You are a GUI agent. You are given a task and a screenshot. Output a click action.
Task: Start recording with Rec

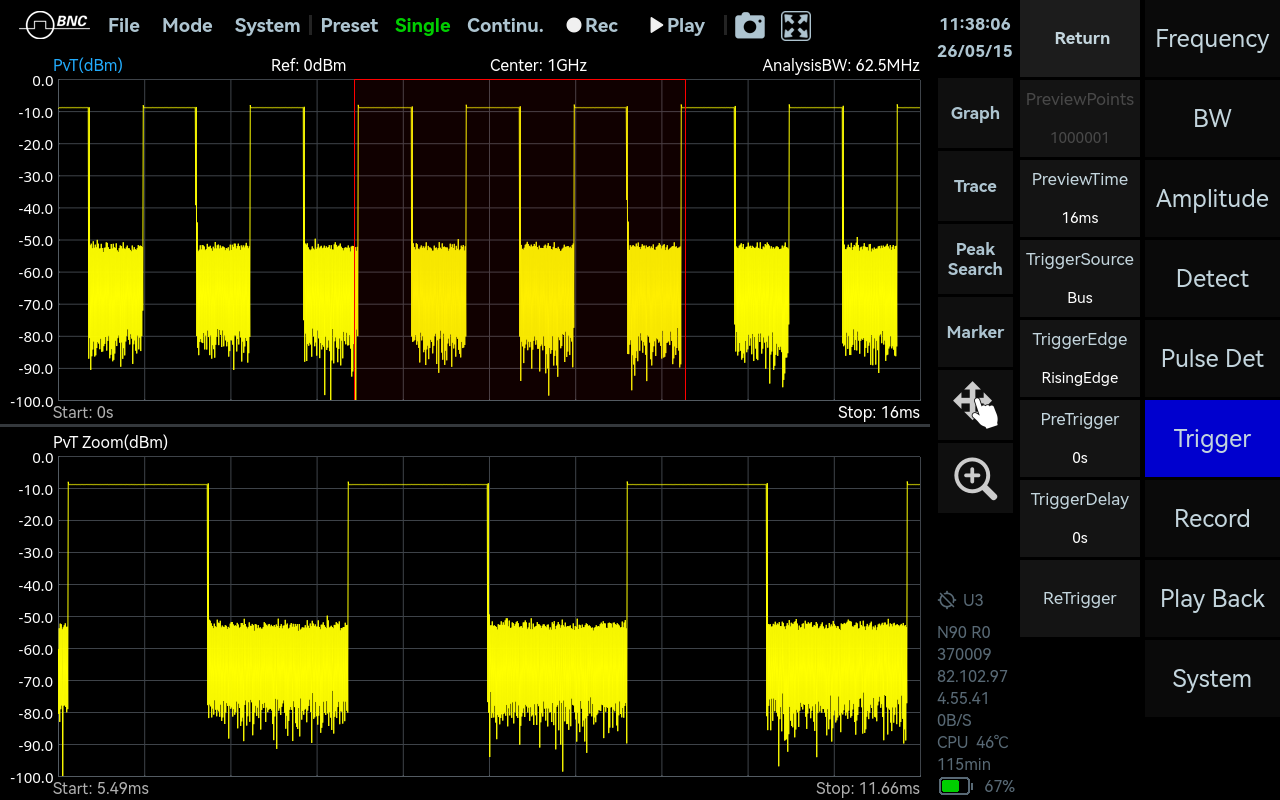(x=592, y=26)
